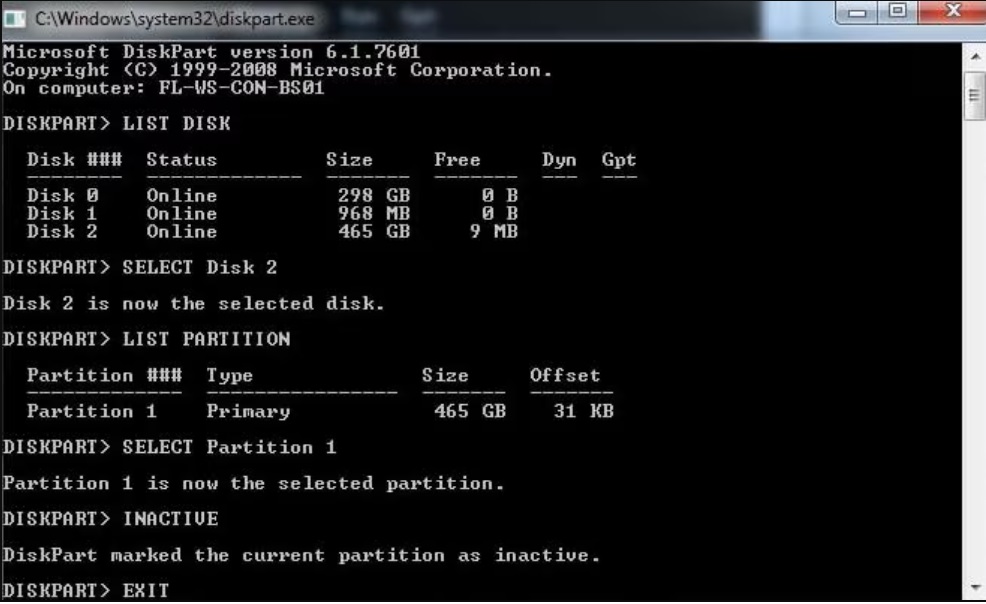This screenshot has height=604, width=986.
Task: Click the 'Gpt' column header
Action: pos(619,160)
